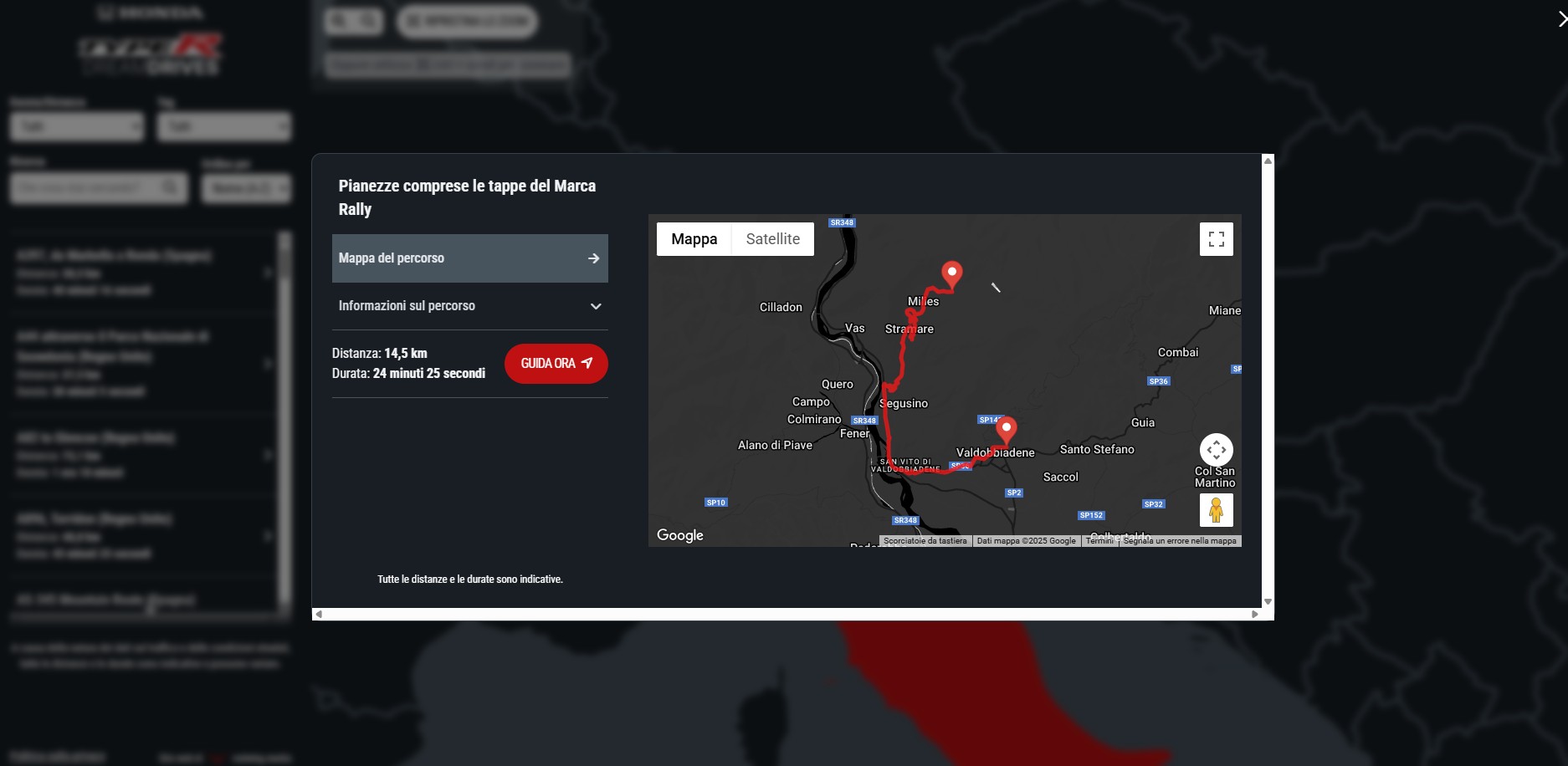Click Segnala un errore nella mappa

(x=1179, y=541)
